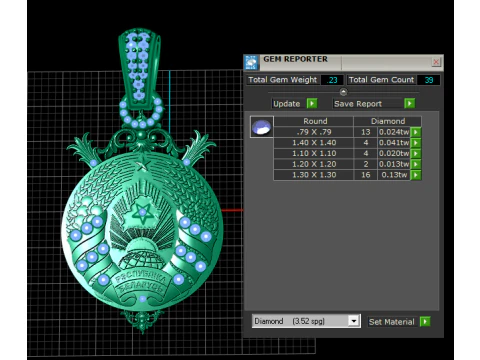
Task: Click the 0.13tw weight cell
Action: click(x=394, y=175)
